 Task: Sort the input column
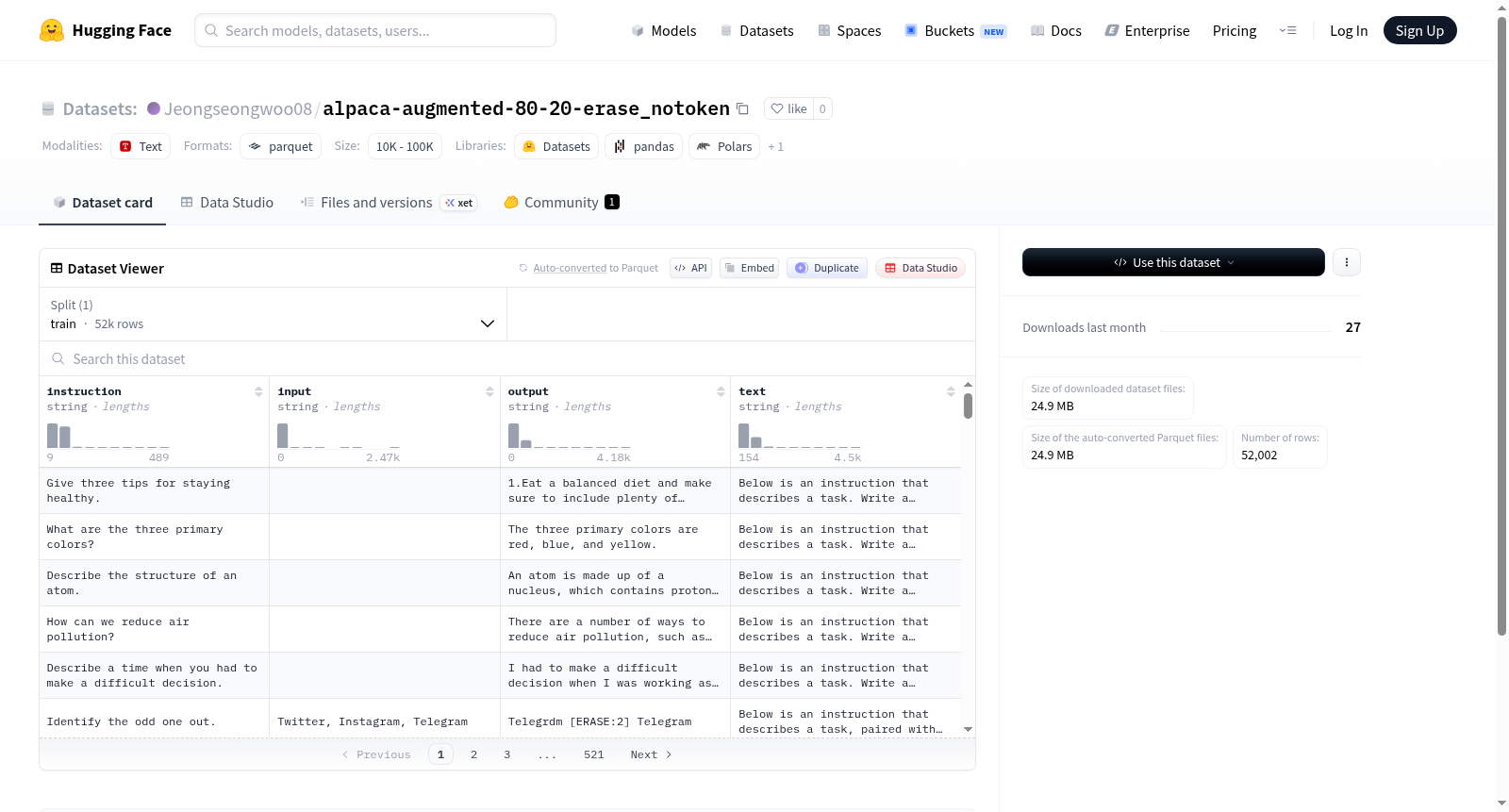(489, 391)
